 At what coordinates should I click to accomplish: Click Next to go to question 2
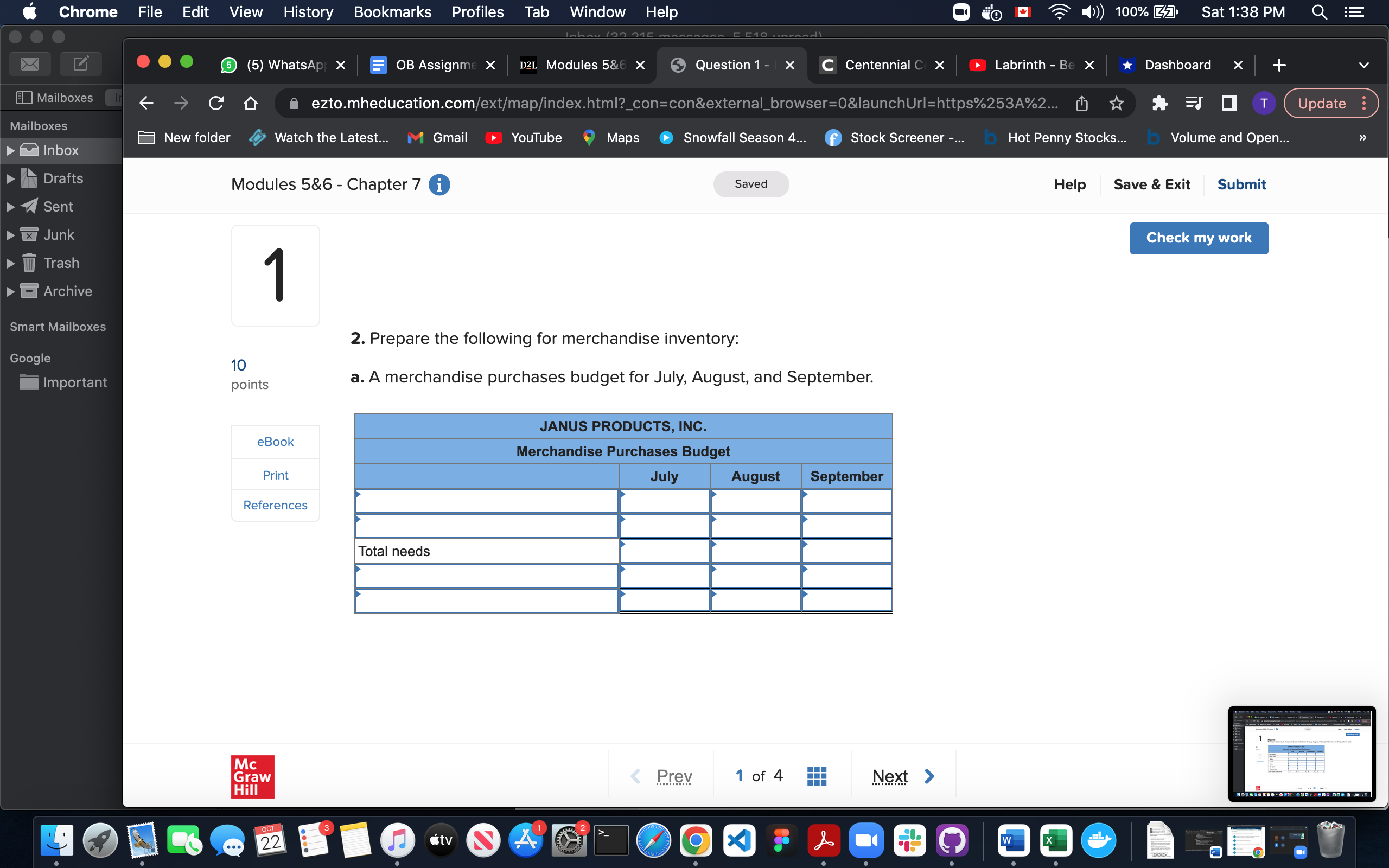pyautogui.click(x=889, y=775)
